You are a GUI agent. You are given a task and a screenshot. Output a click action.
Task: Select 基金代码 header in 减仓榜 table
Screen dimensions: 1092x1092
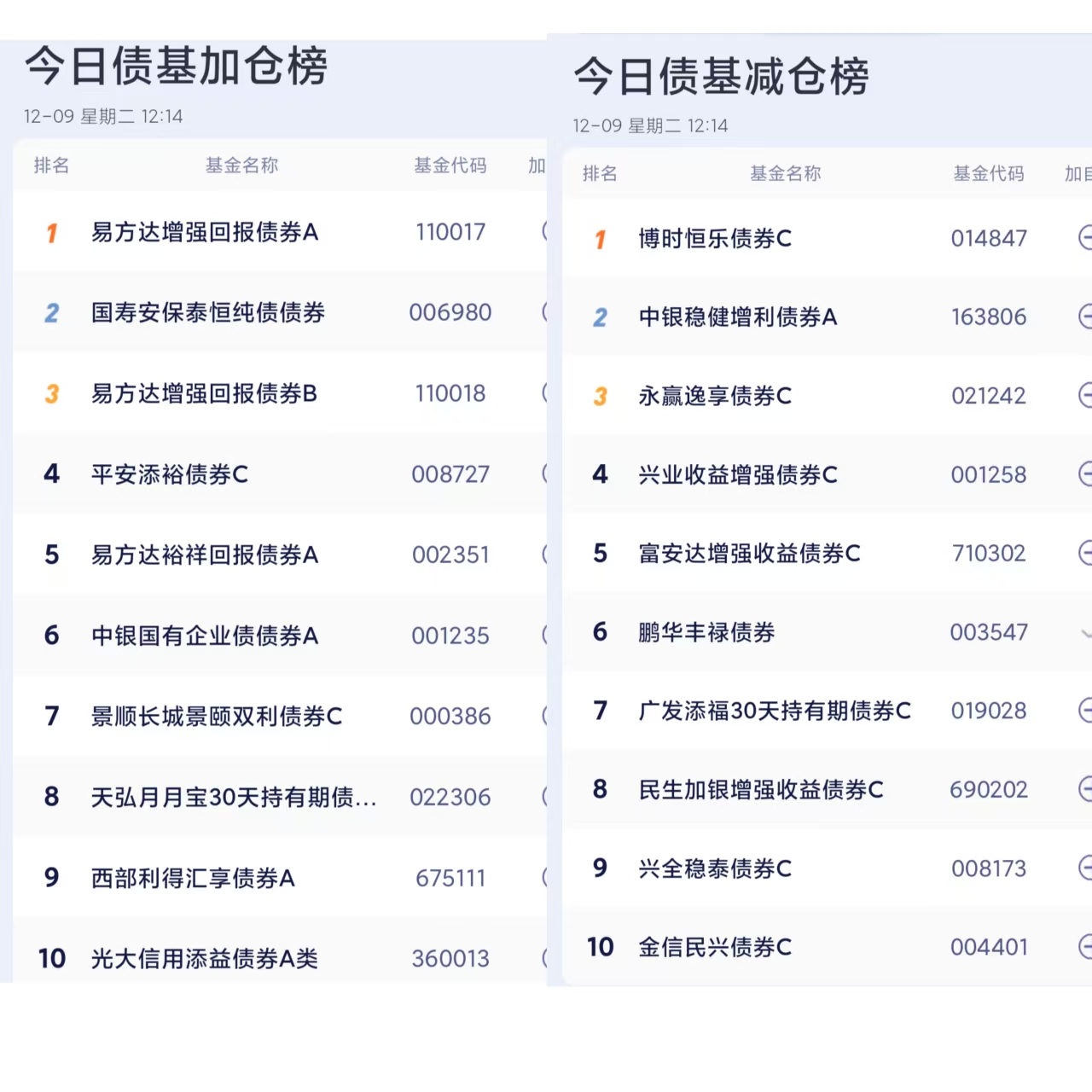pos(988,174)
